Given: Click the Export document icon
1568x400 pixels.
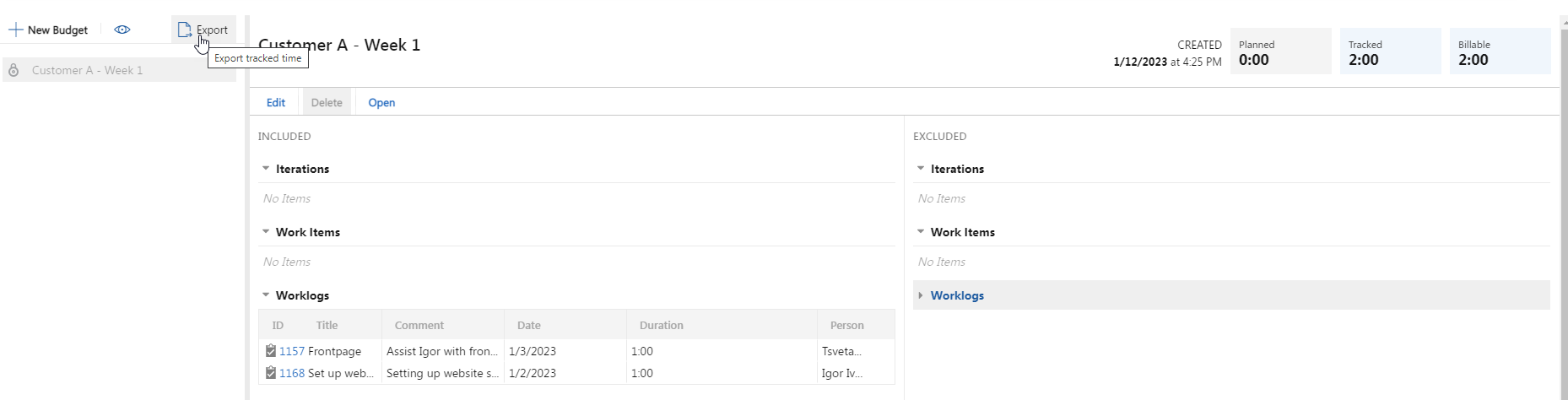Looking at the screenshot, I should 184,30.
